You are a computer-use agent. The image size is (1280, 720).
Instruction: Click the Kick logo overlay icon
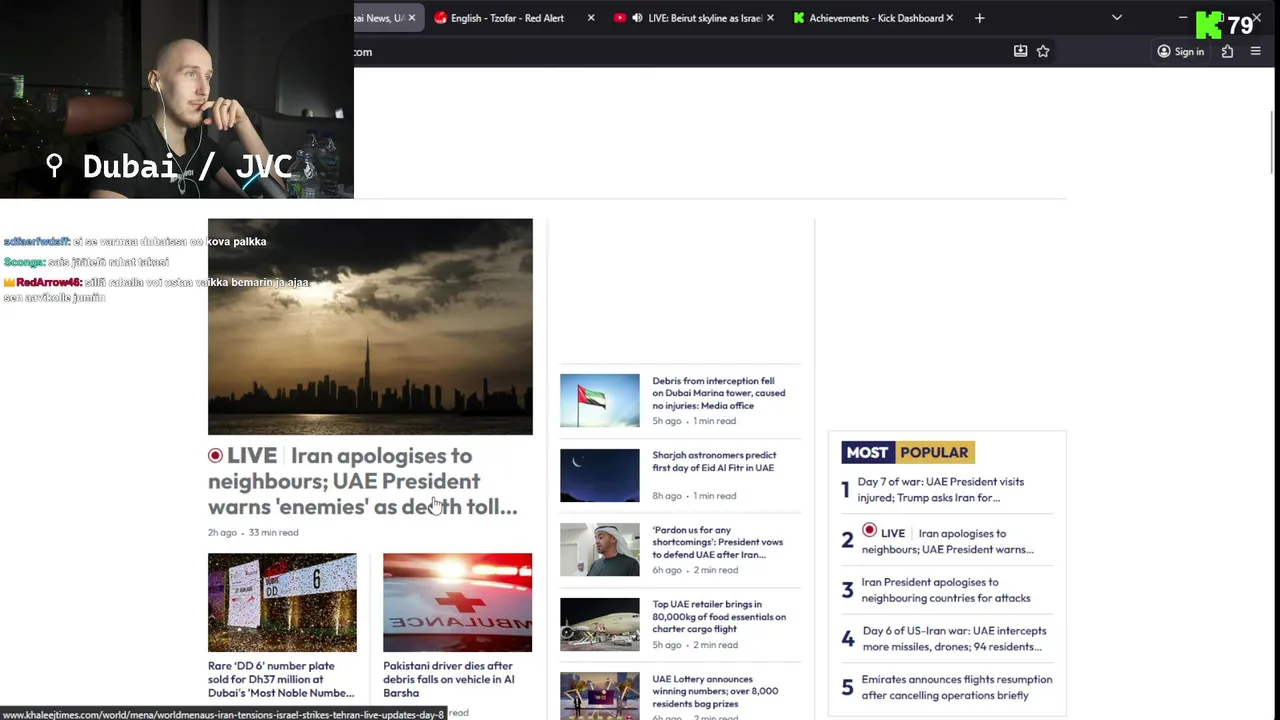pyautogui.click(x=1209, y=23)
